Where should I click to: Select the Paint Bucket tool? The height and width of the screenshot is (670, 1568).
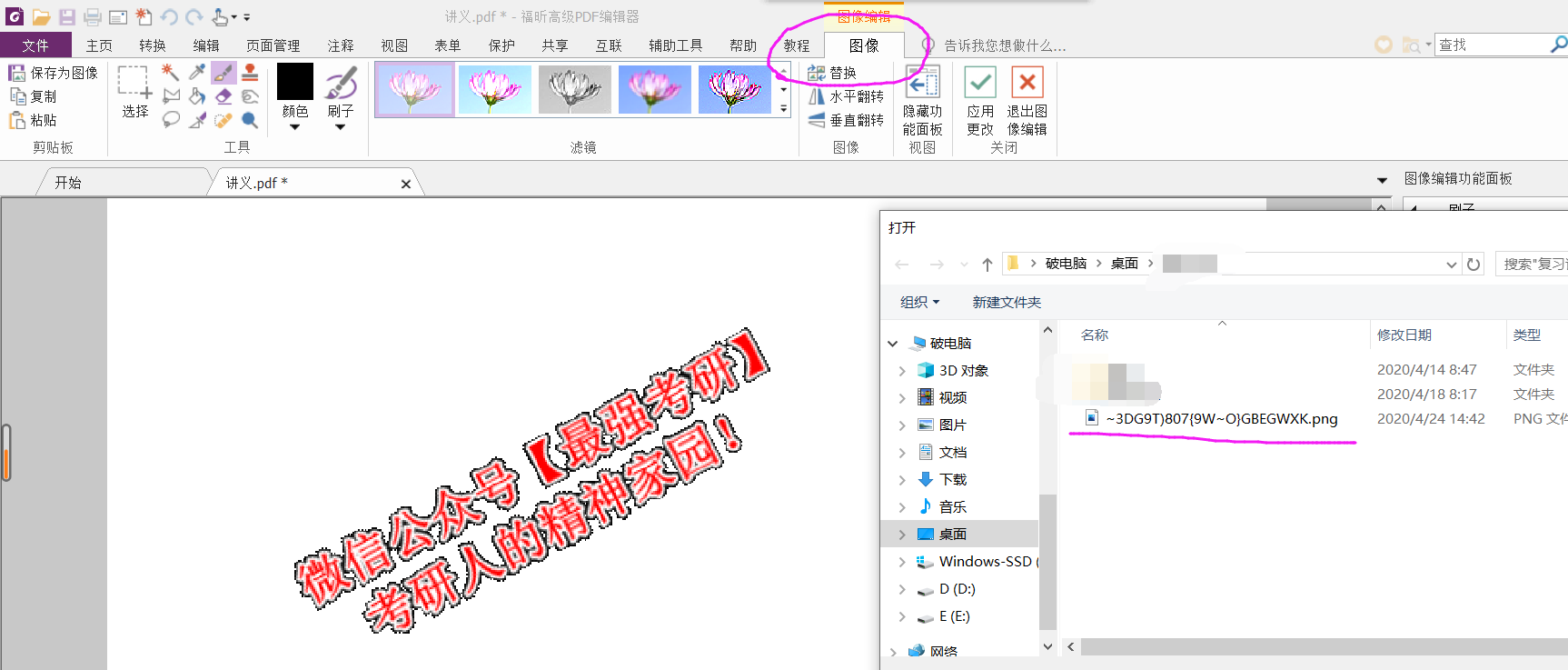click(196, 95)
